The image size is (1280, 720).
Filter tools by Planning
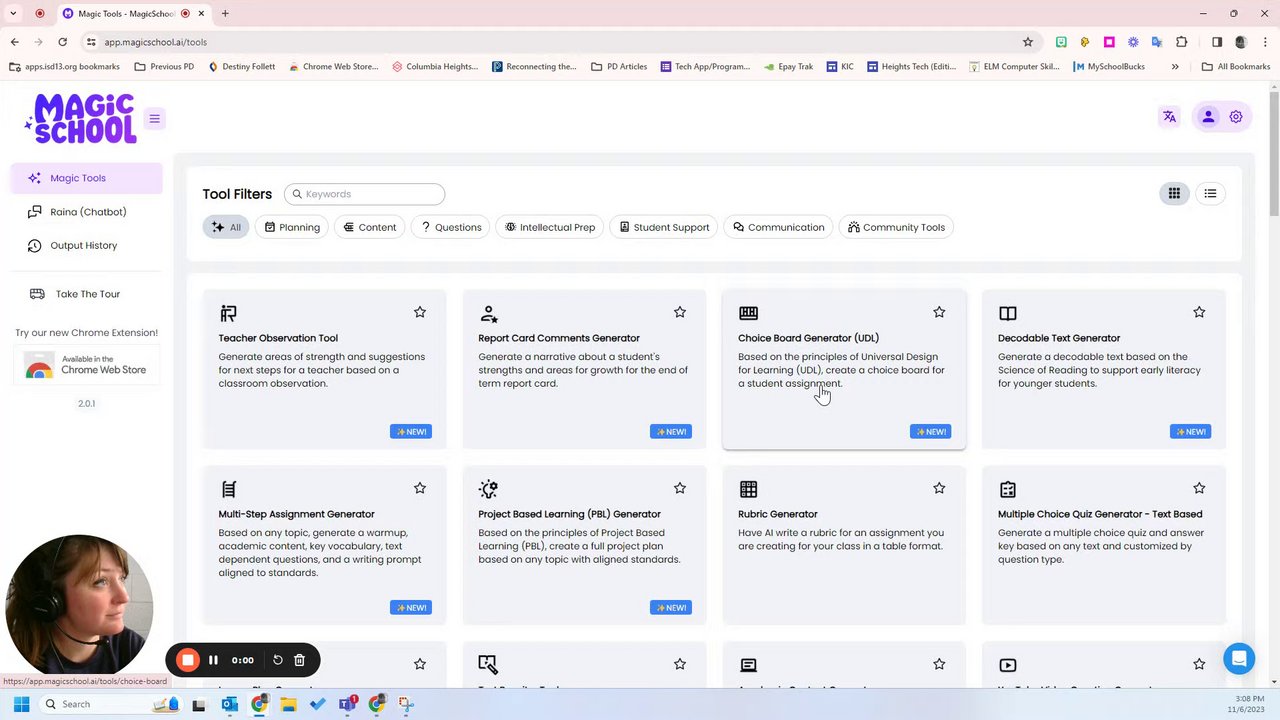(292, 227)
